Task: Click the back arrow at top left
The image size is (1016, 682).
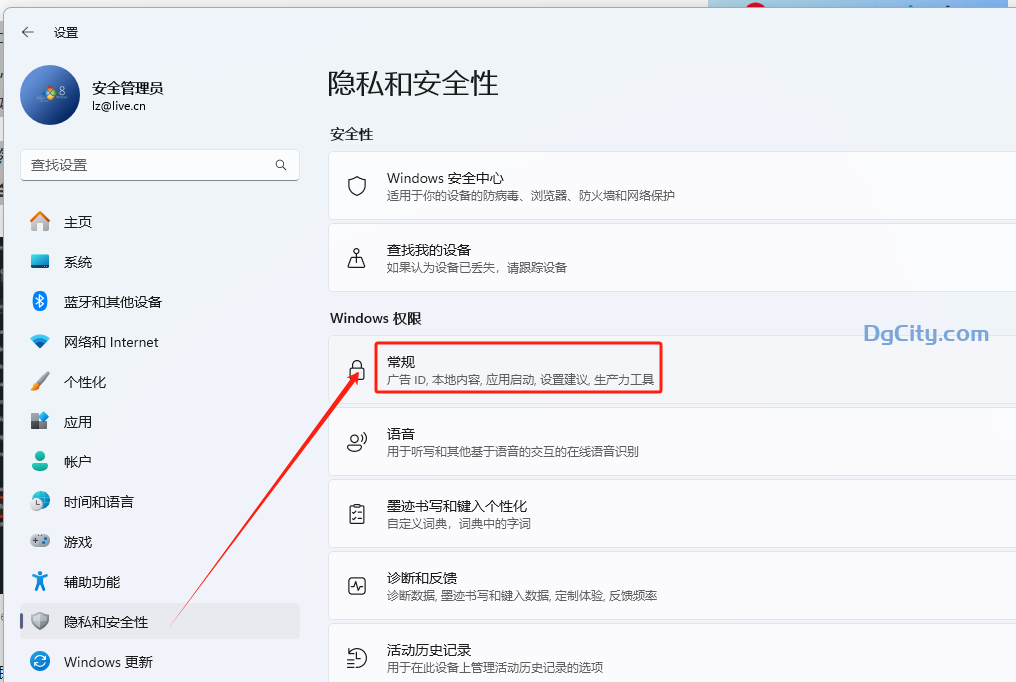Action: click(27, 32)
